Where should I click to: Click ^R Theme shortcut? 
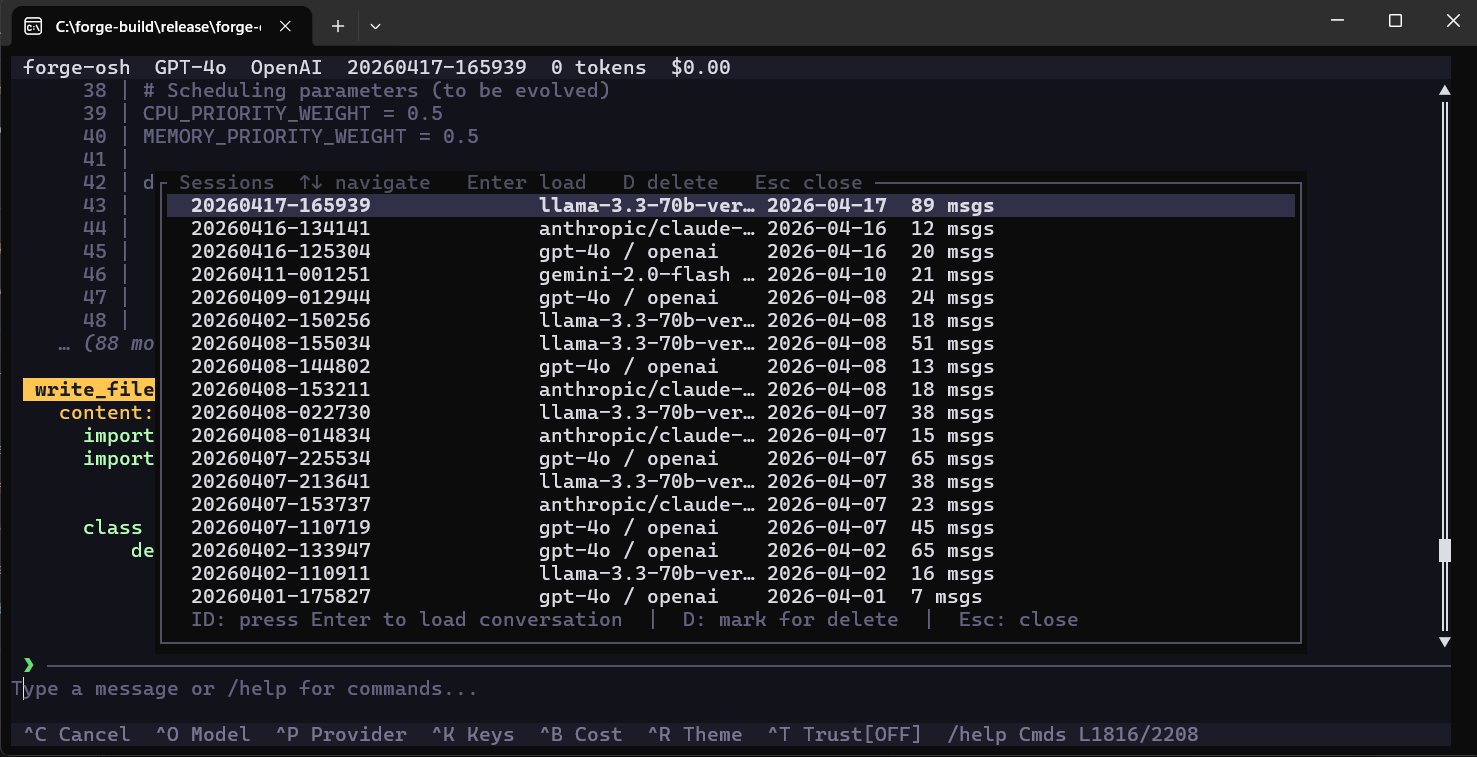point(695,735)
